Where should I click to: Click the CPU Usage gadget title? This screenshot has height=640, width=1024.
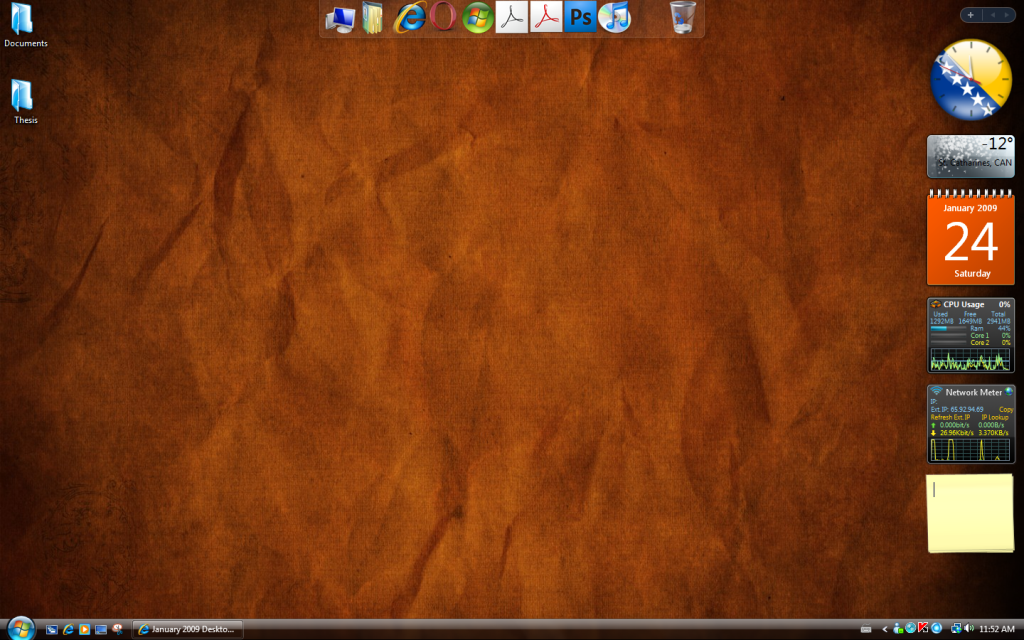(x=963, y=304)
